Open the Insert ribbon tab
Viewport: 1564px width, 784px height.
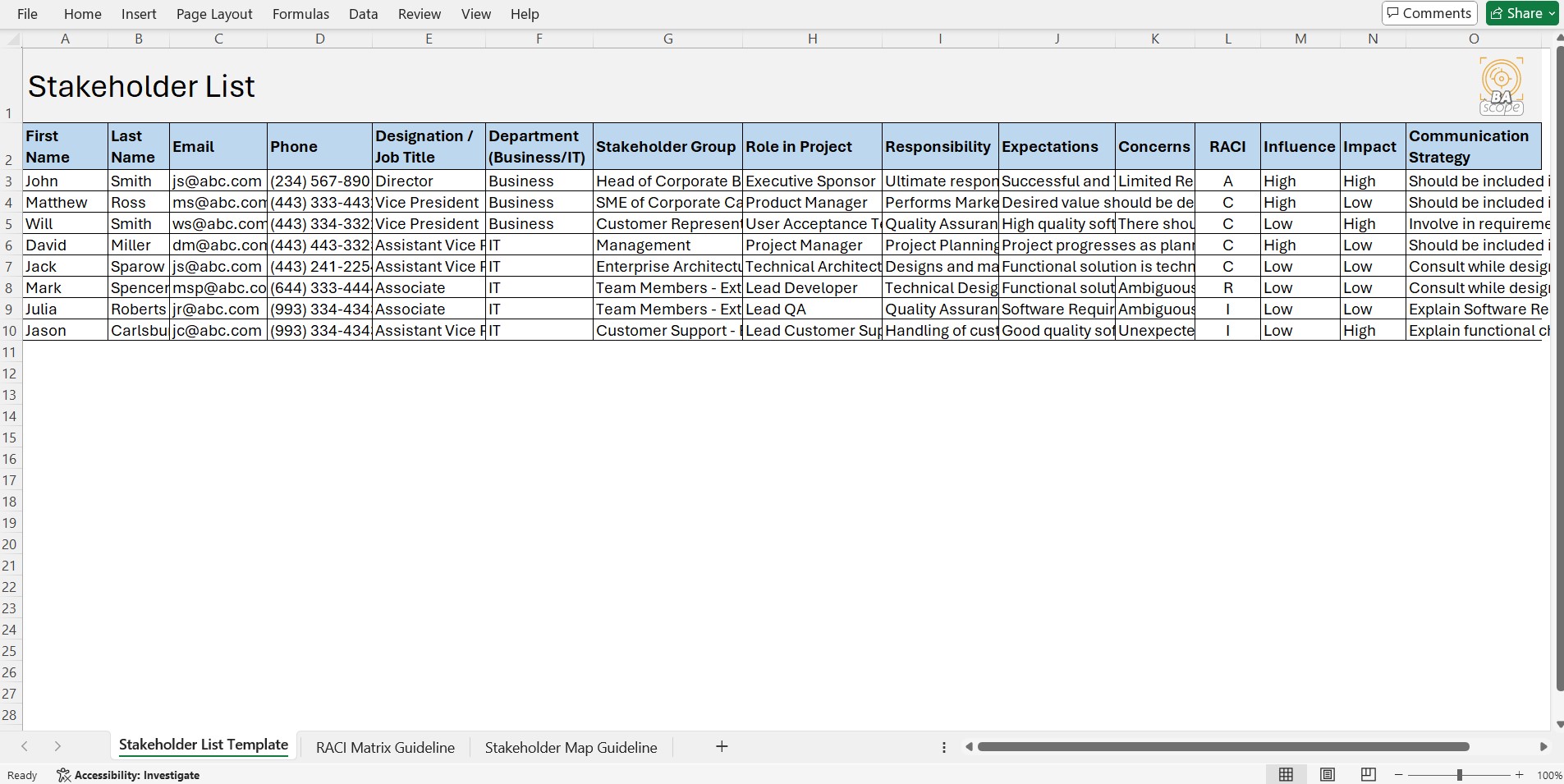pos(139,14)
